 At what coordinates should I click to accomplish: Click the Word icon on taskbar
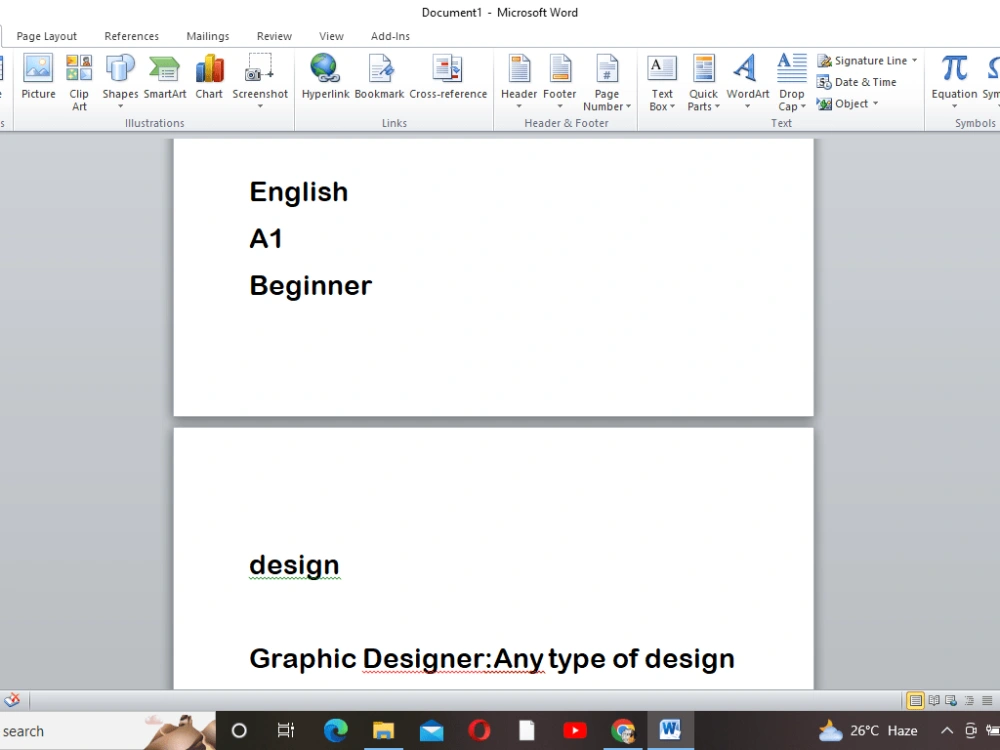[670, 731]
